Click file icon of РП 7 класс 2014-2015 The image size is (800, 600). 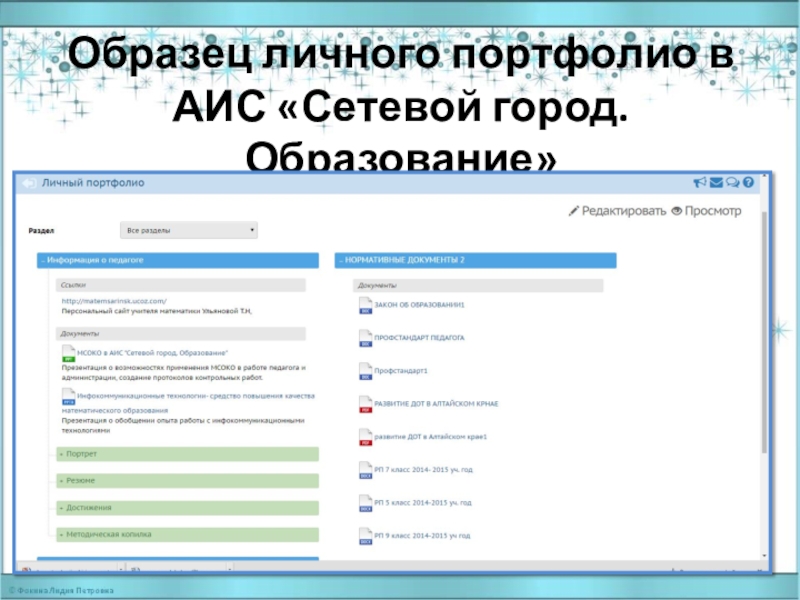(x=365, y=470)
